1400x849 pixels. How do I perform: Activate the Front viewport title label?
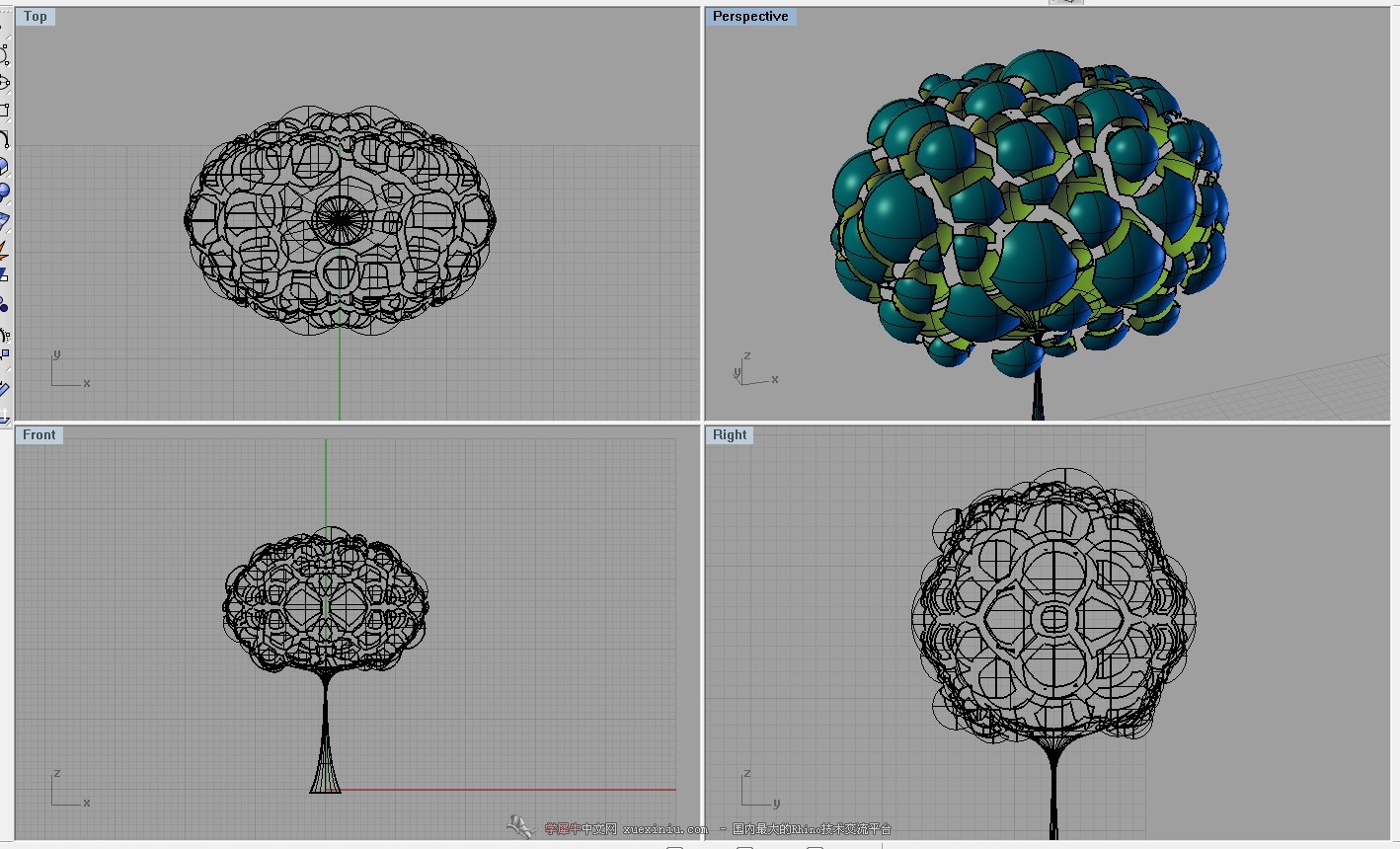pos(39,435)
